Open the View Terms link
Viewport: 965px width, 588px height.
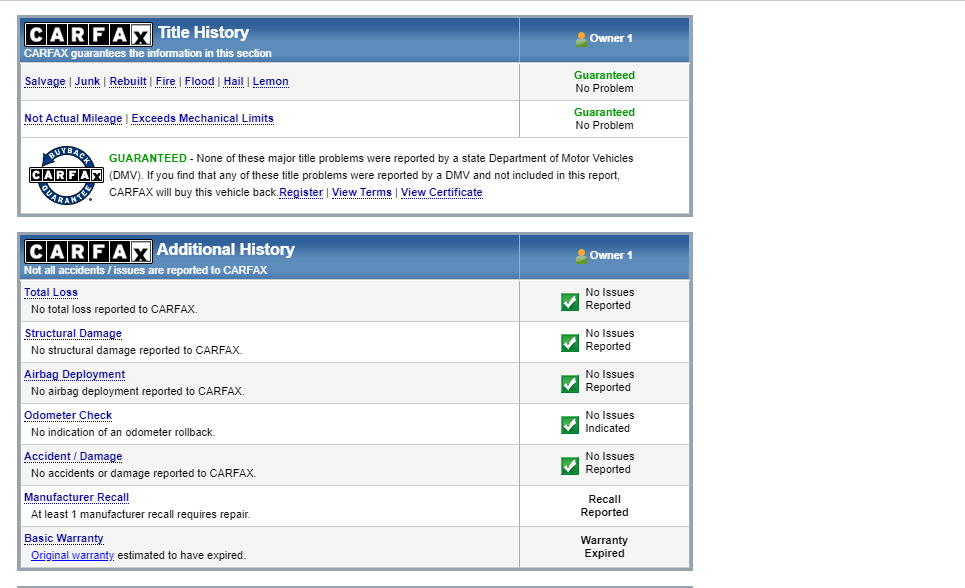pyautogui.click(x=362, y=193)
